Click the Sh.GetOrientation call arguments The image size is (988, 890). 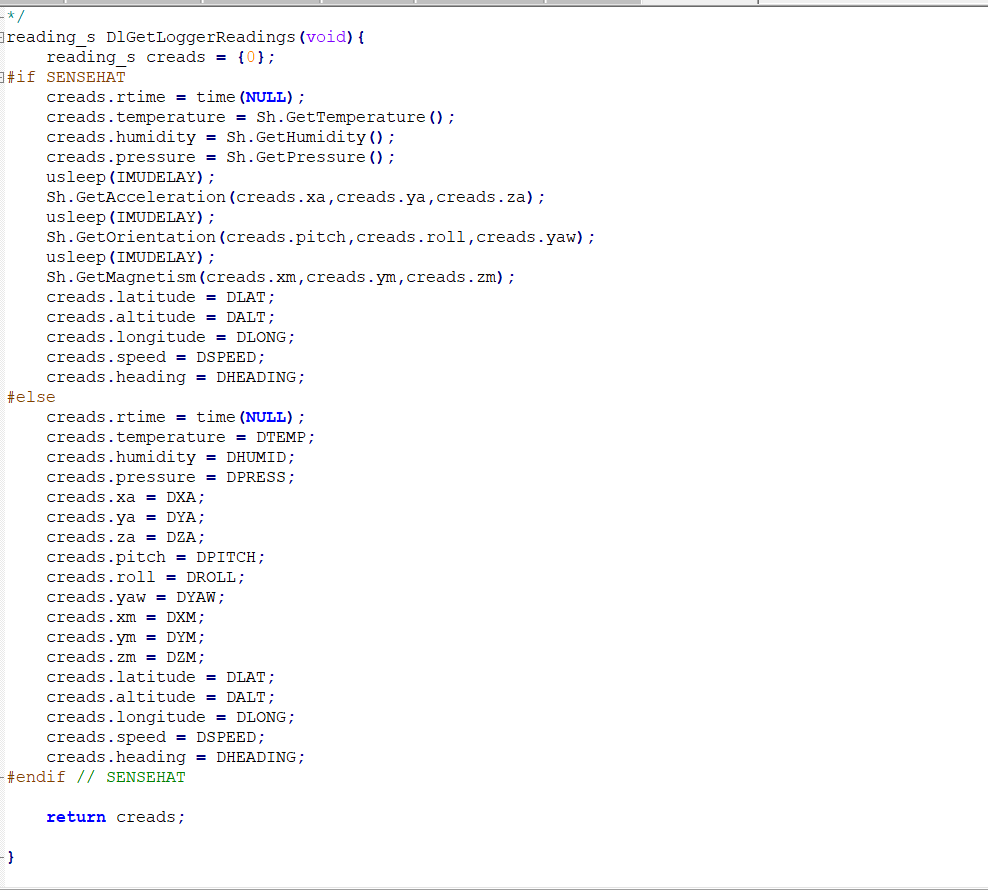400,237
